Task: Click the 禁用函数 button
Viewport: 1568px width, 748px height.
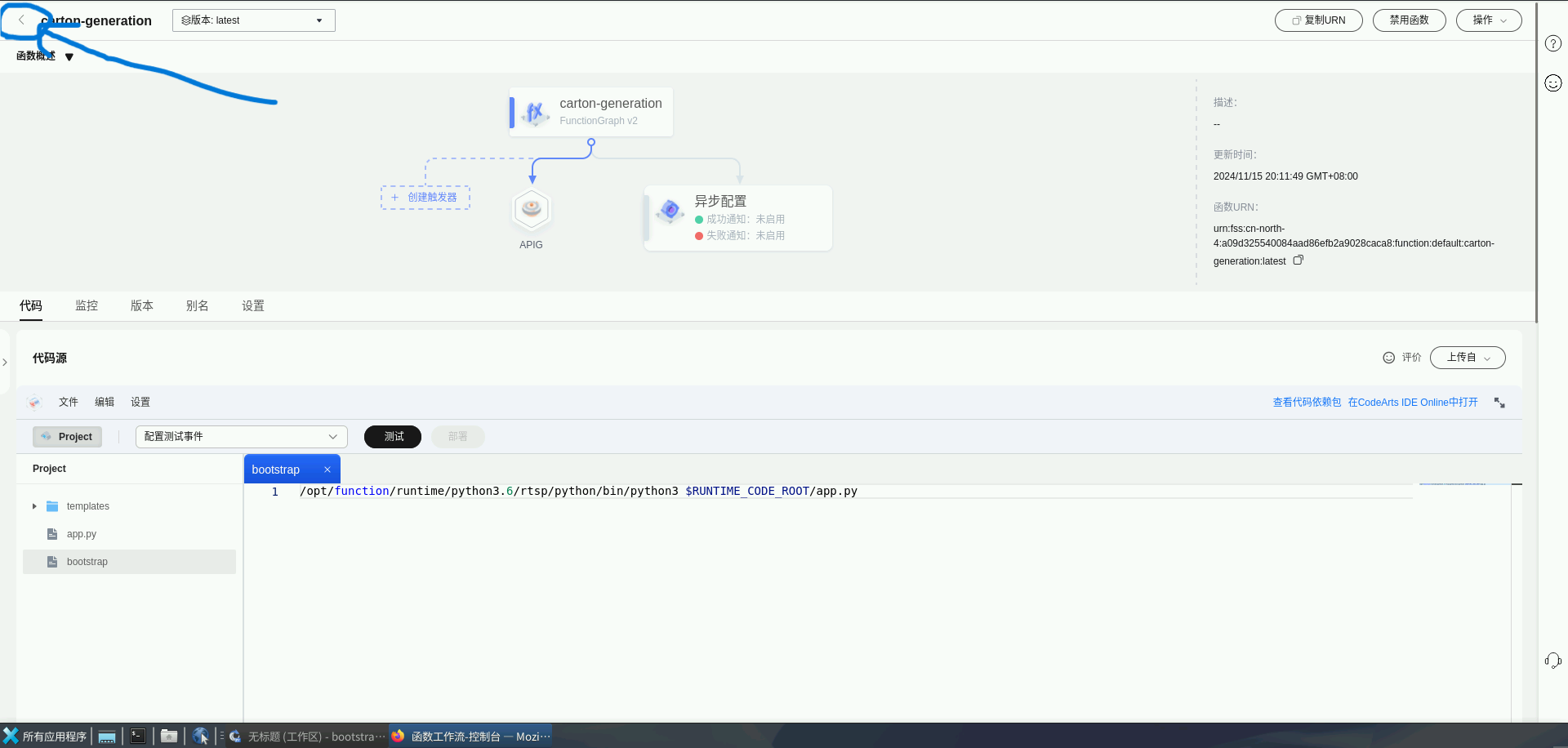Action: click(1410, 20)
